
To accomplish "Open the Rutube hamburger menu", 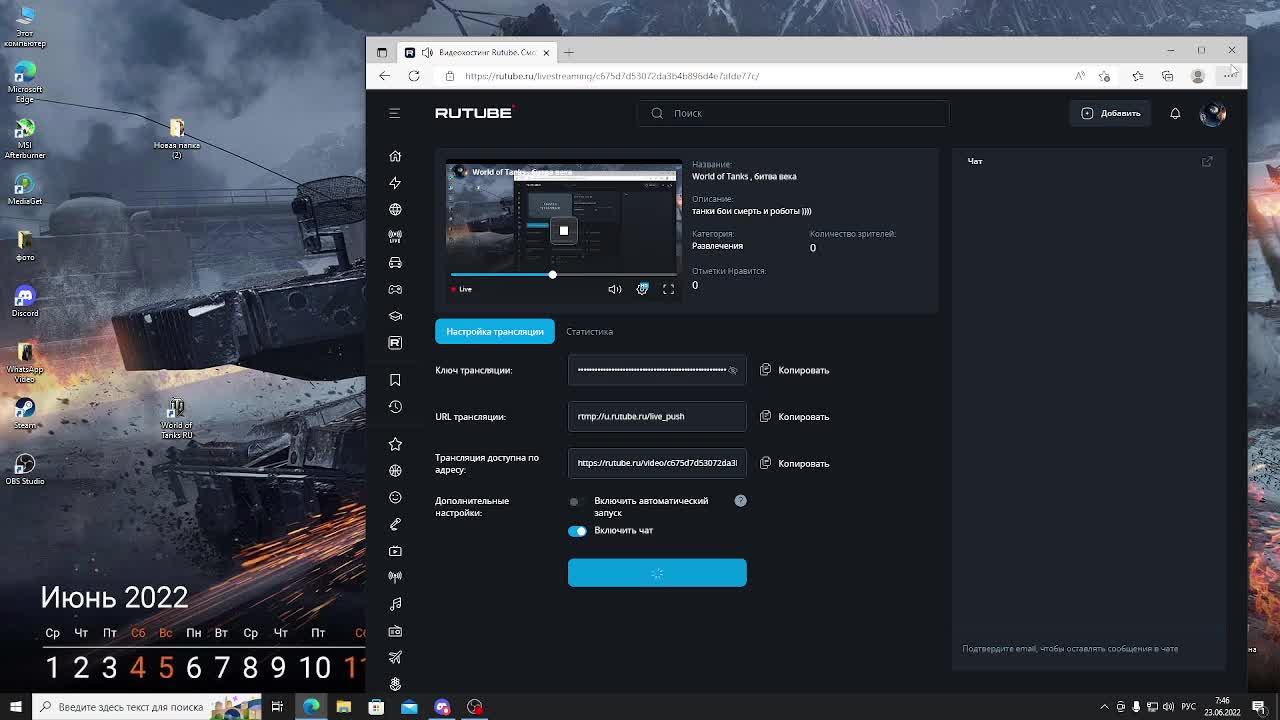I will pyautogui.click(x=394, y=113).
